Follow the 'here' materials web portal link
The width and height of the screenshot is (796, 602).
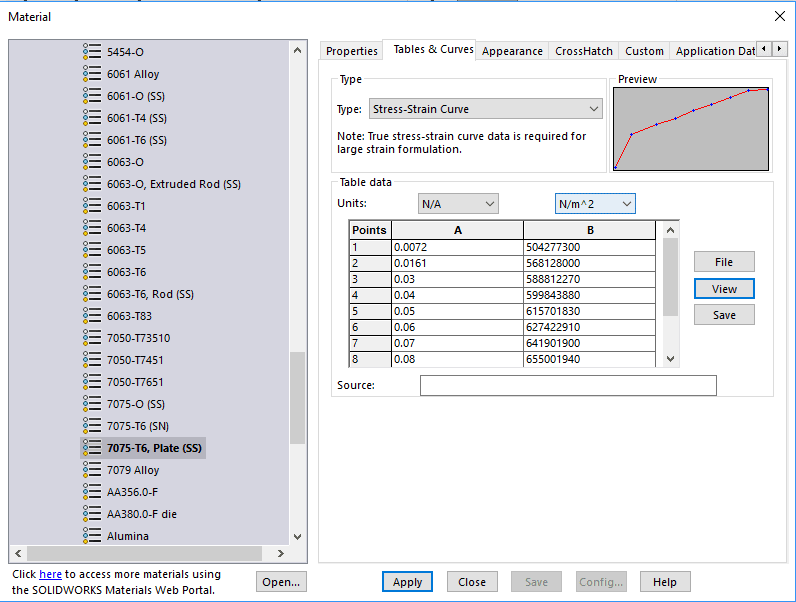point(50,574)
